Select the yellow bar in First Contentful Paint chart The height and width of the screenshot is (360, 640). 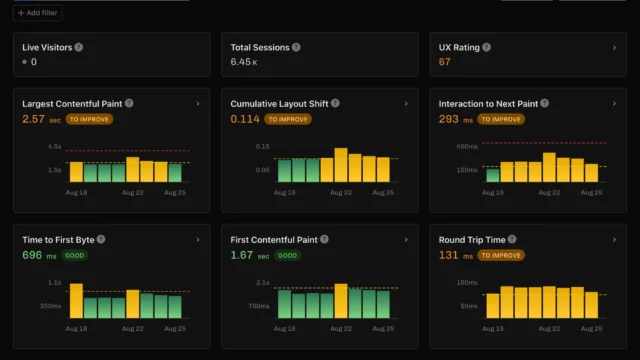point(341,301)
